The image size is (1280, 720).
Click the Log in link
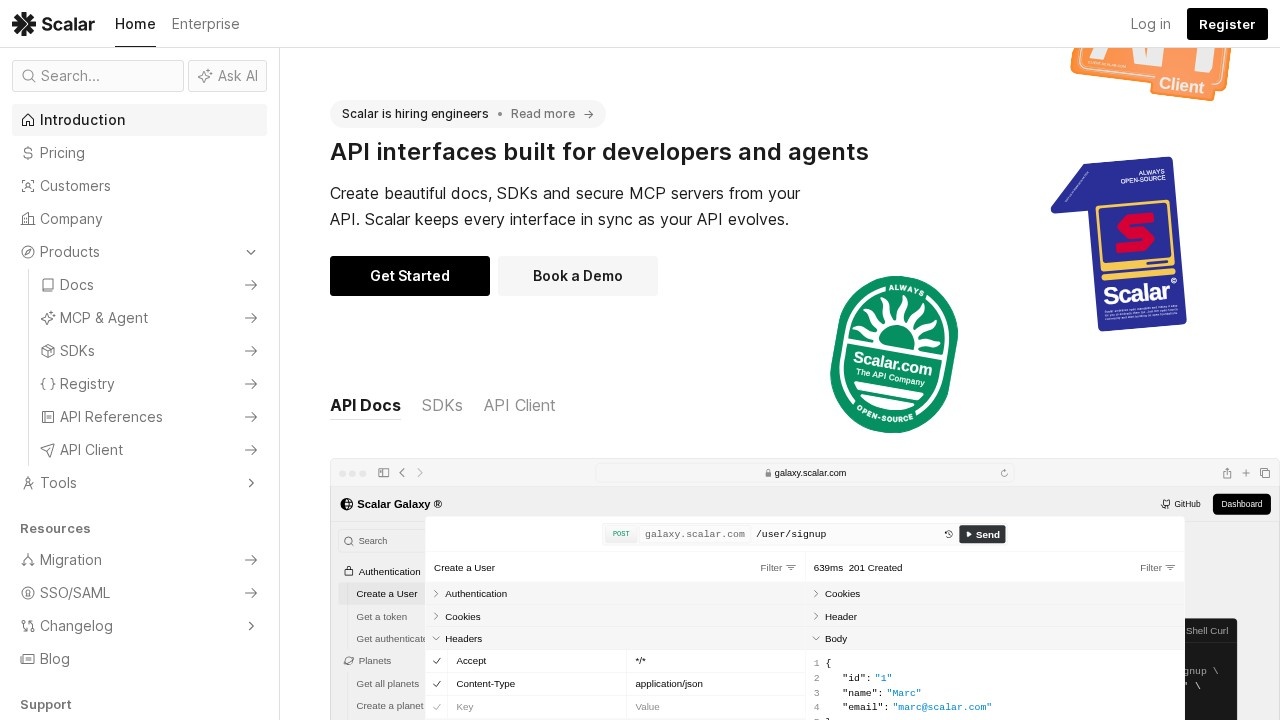coord(1150,24)
